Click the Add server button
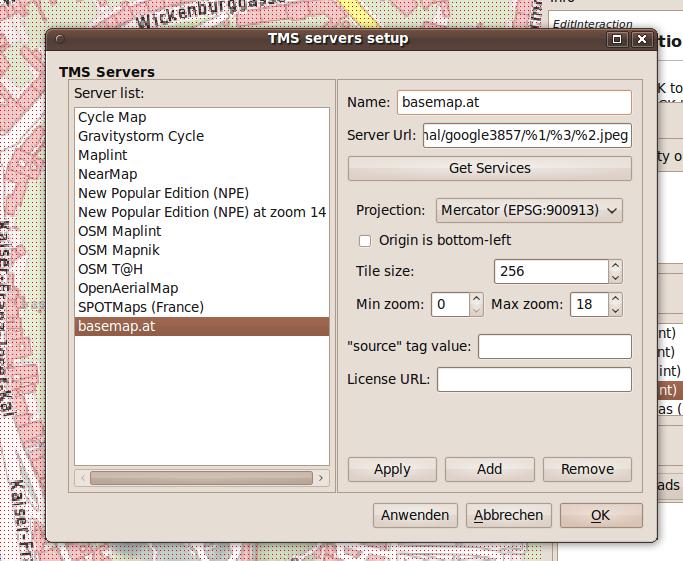This screenshot has height=561, width=683. click(x=489, y=469)
